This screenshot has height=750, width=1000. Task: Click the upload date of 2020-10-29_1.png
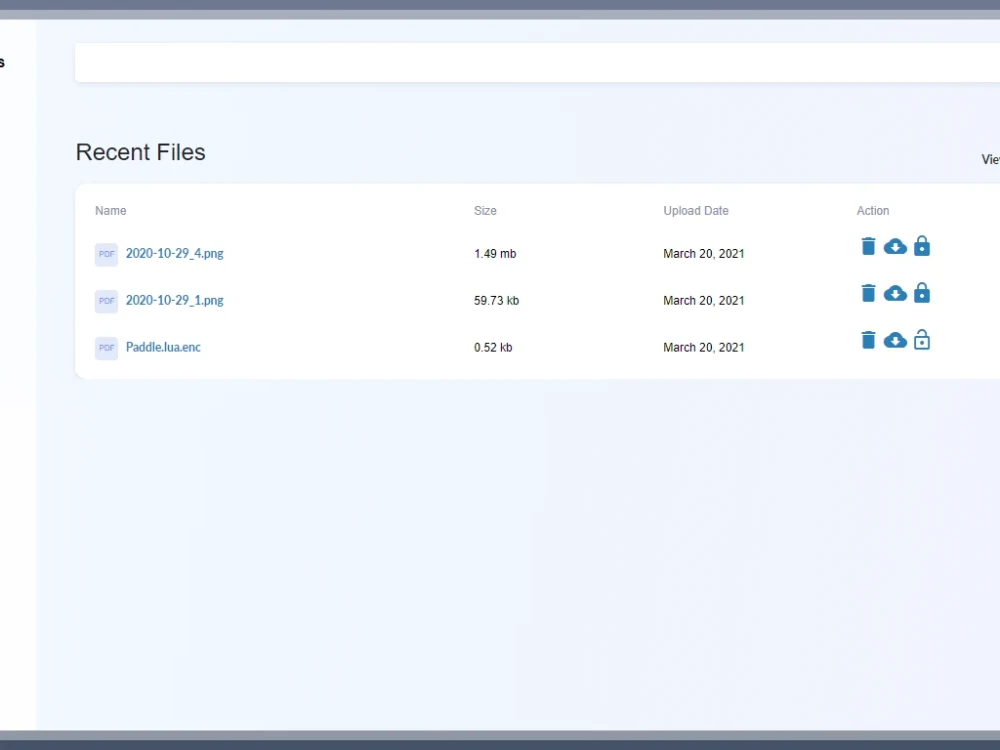pos(703,300)
